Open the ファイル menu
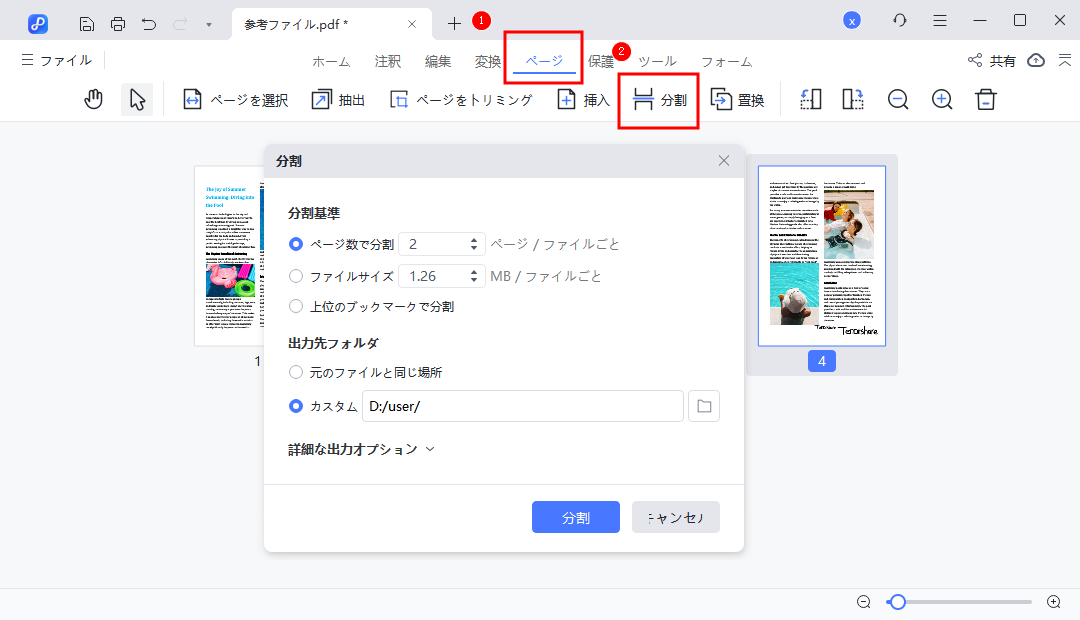Image resolution: width=1080 pixels, height=620 pixels. tap(57, 60)
